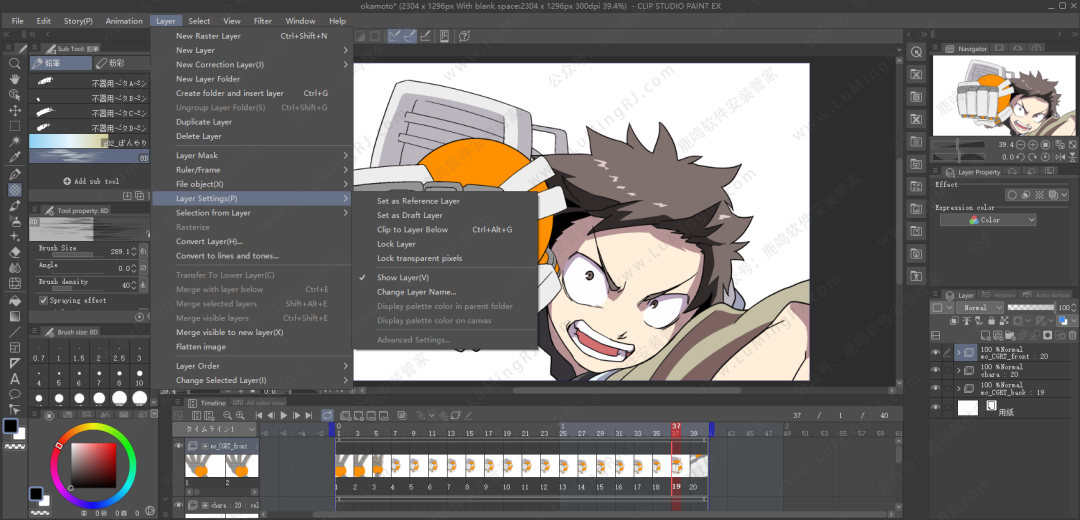The image size is (1080, 520).
Task: Expand the mc_CGRT_front layer folder
Action: (959, 353)
